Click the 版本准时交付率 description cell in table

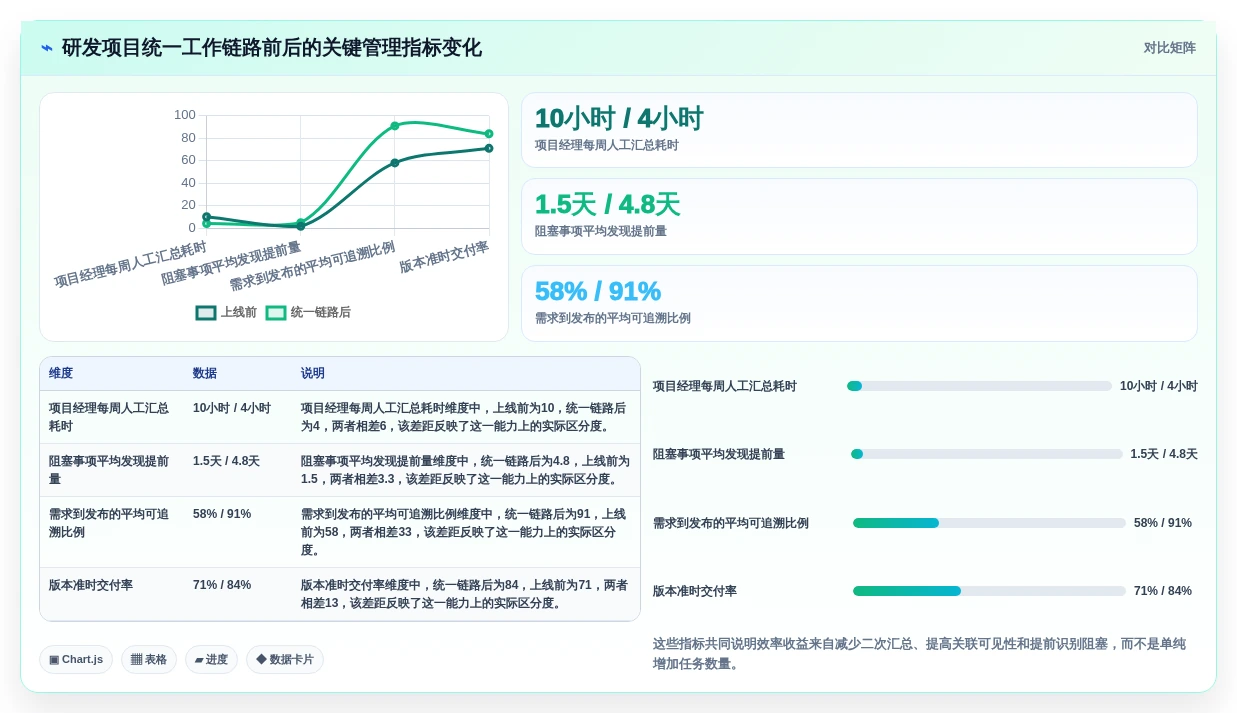click(x=465, y=594)
